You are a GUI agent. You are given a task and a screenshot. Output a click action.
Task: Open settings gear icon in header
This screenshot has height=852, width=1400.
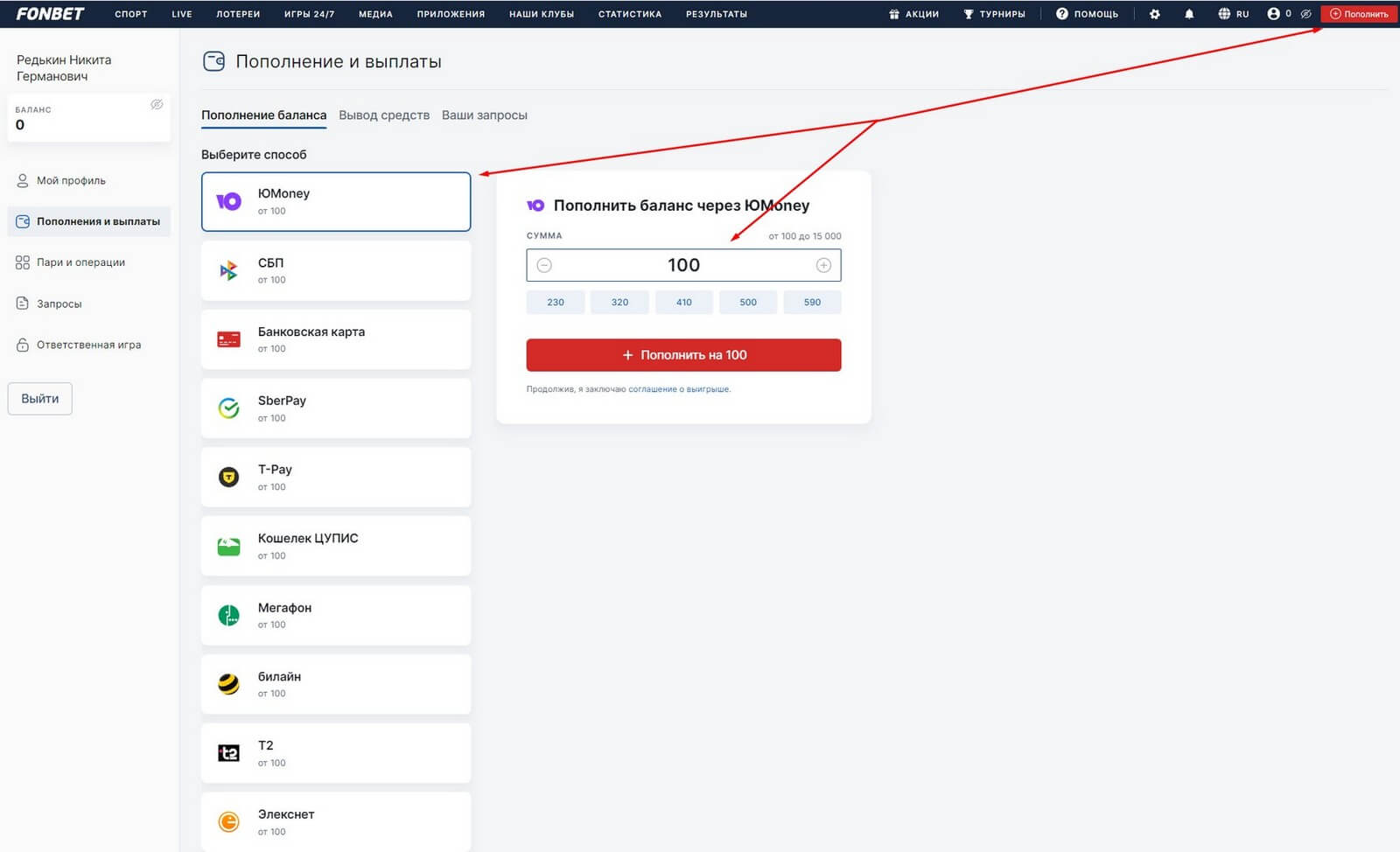coord(1154,14)
